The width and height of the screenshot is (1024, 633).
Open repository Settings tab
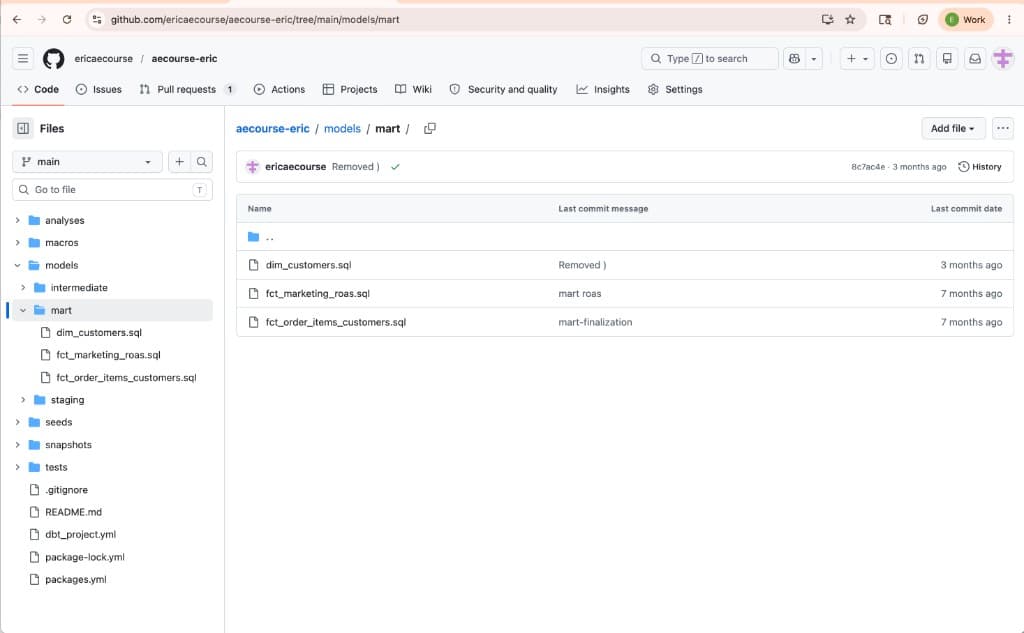click(x=675, y=89)
